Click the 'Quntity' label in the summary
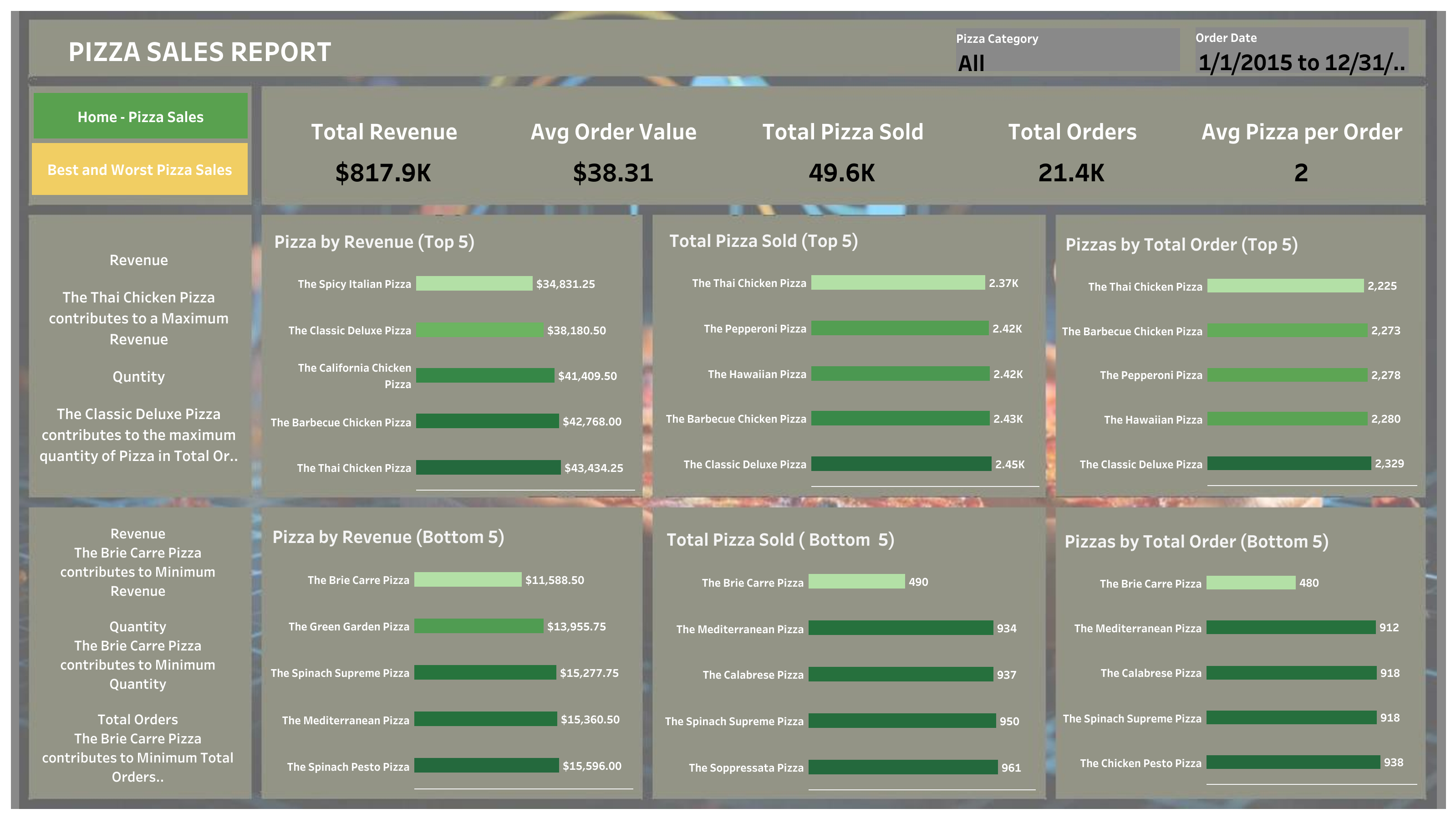The width and height of the screenshot is (1456, 819). (x=138, y=377)
